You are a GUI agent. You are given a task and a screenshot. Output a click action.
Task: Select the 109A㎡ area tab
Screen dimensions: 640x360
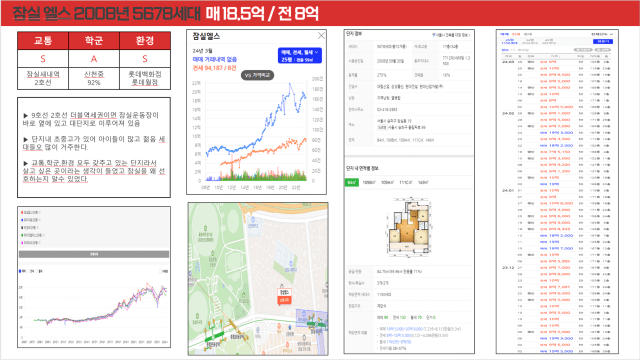pyautogui.click(x=387, y=182)
